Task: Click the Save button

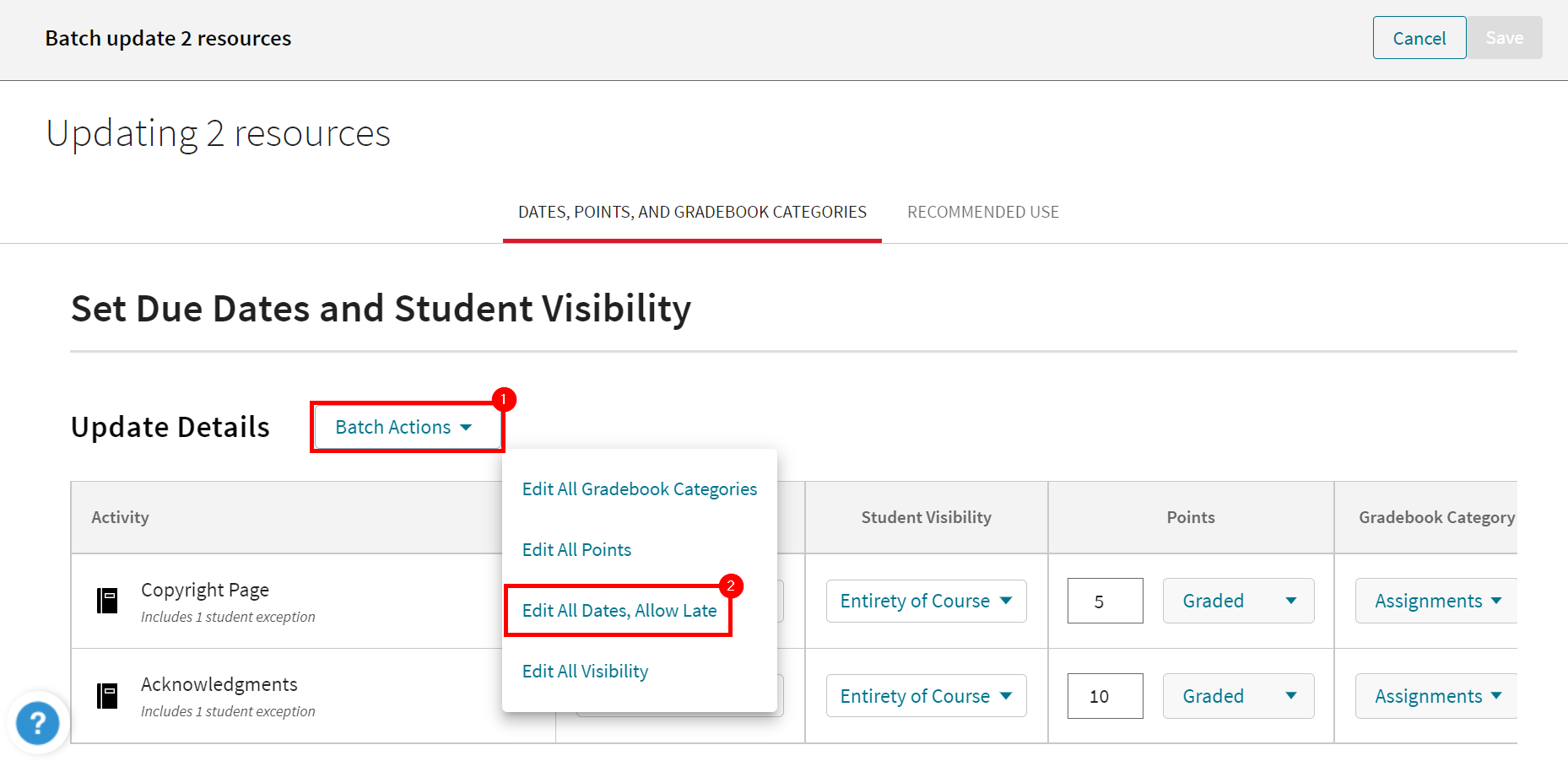Action: pyautogui.click(x=1504, y=38)
